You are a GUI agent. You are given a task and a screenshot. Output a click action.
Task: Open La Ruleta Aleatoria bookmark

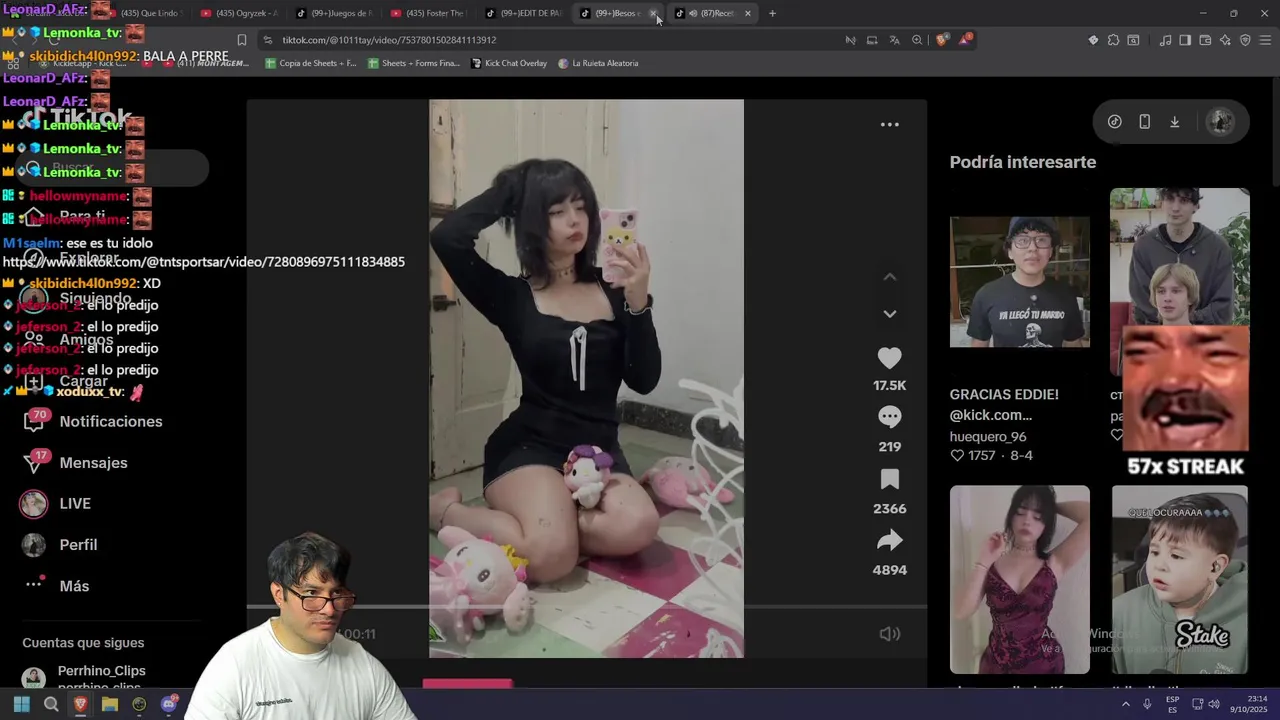(x=598, y=63)
